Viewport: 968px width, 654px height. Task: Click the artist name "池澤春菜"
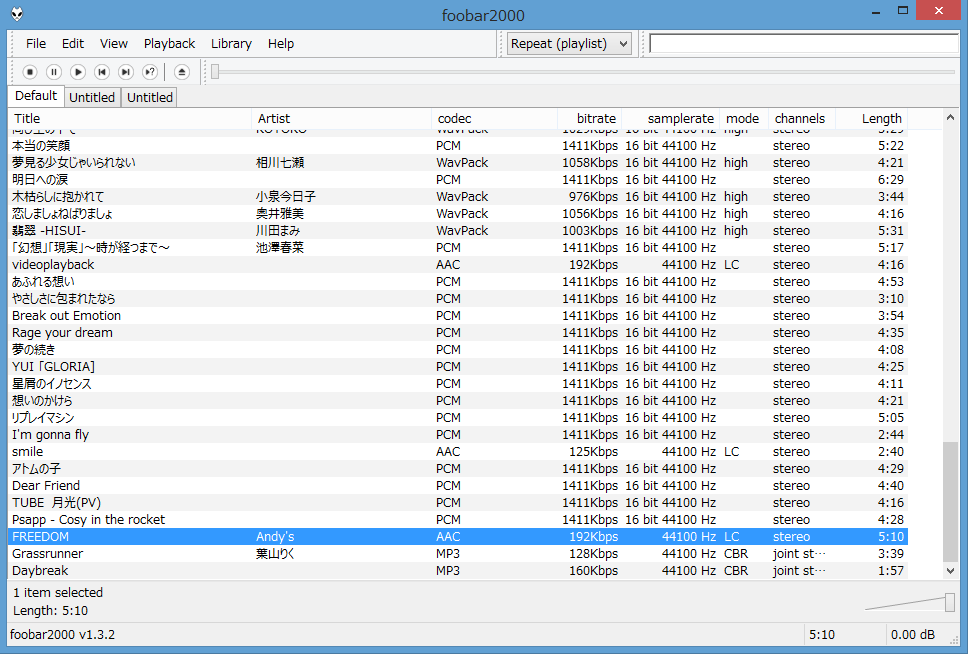pyautogui.click(x=280, y=248)
